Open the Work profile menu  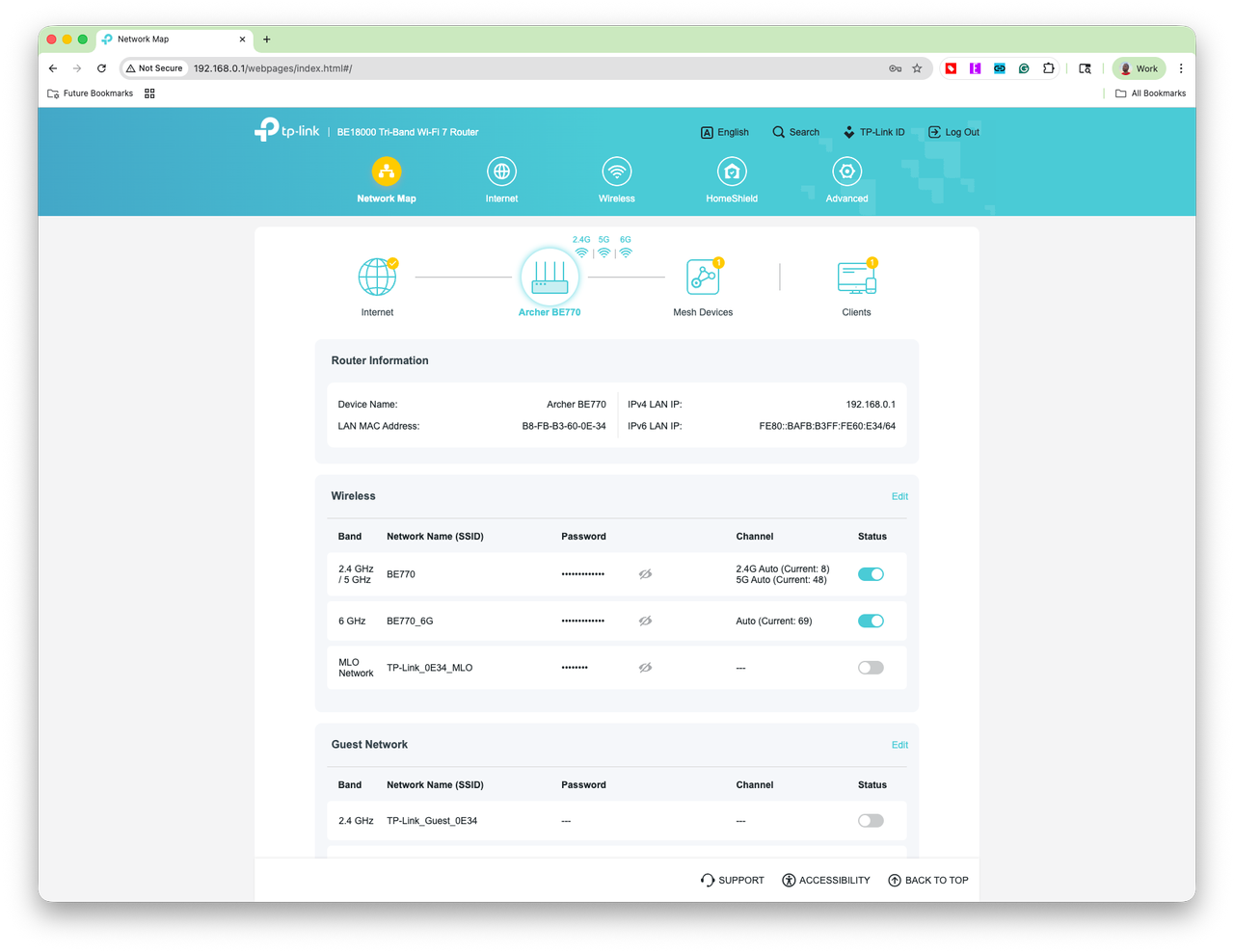tap(1139, 68)
